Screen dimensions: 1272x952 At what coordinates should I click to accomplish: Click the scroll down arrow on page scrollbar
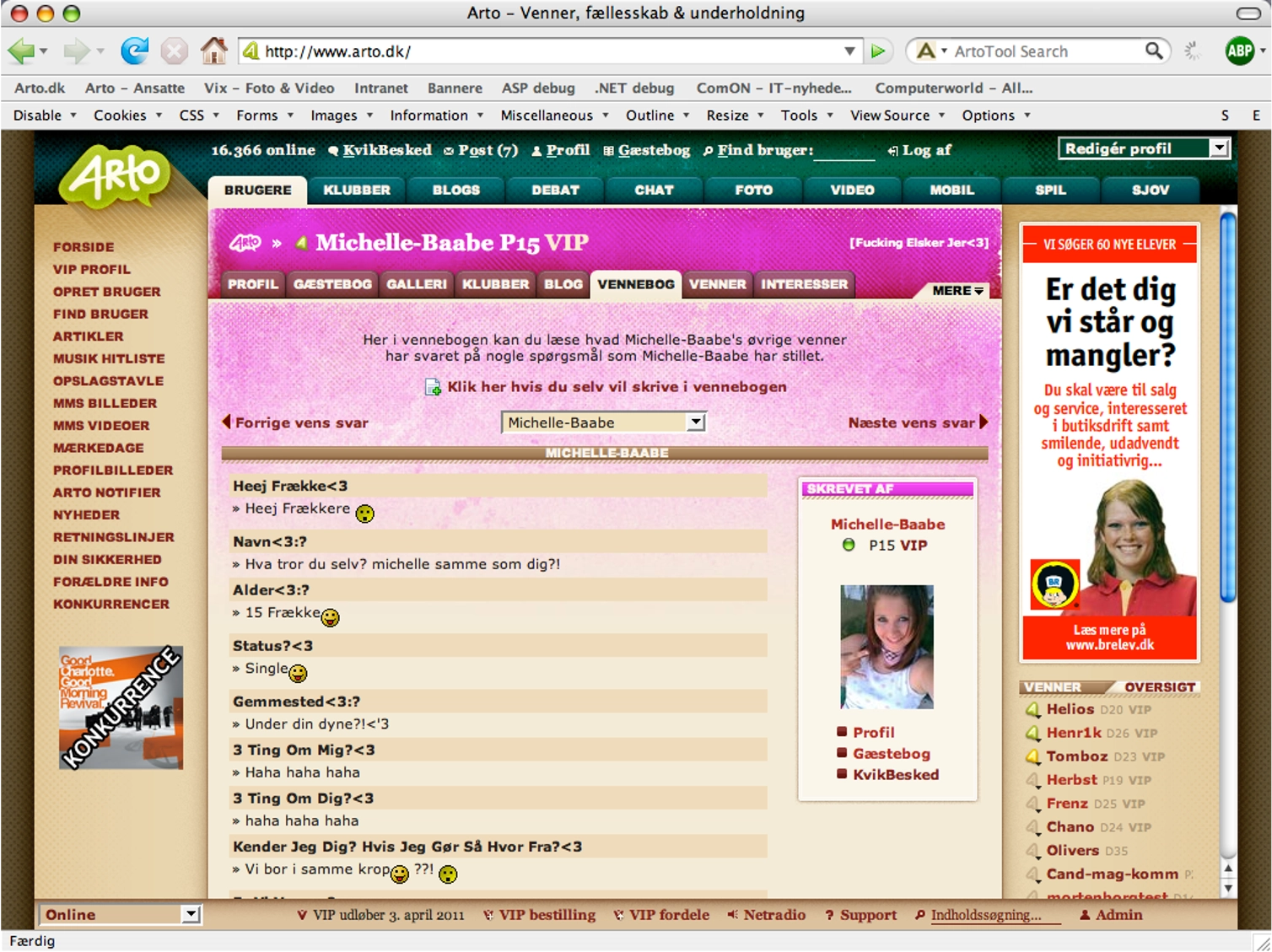1228,889
